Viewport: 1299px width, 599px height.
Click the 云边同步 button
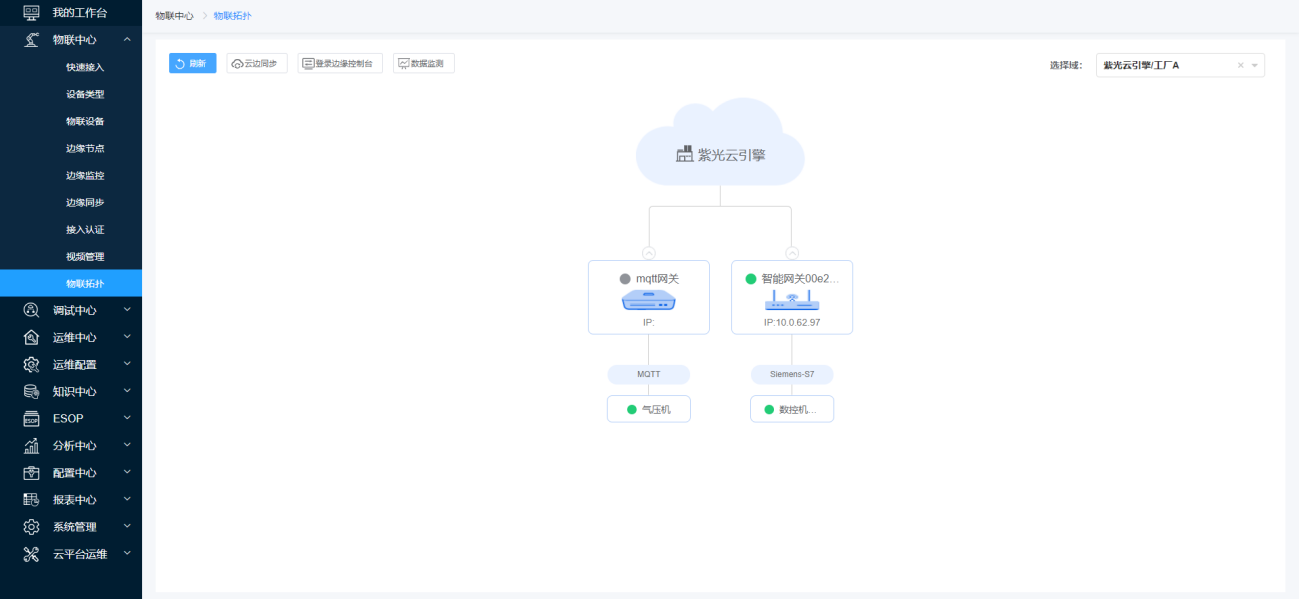point(257,63)
